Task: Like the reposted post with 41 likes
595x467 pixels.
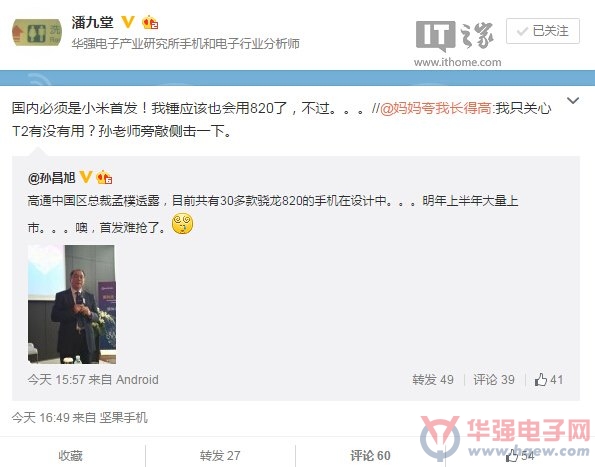Action: (548, 379)
